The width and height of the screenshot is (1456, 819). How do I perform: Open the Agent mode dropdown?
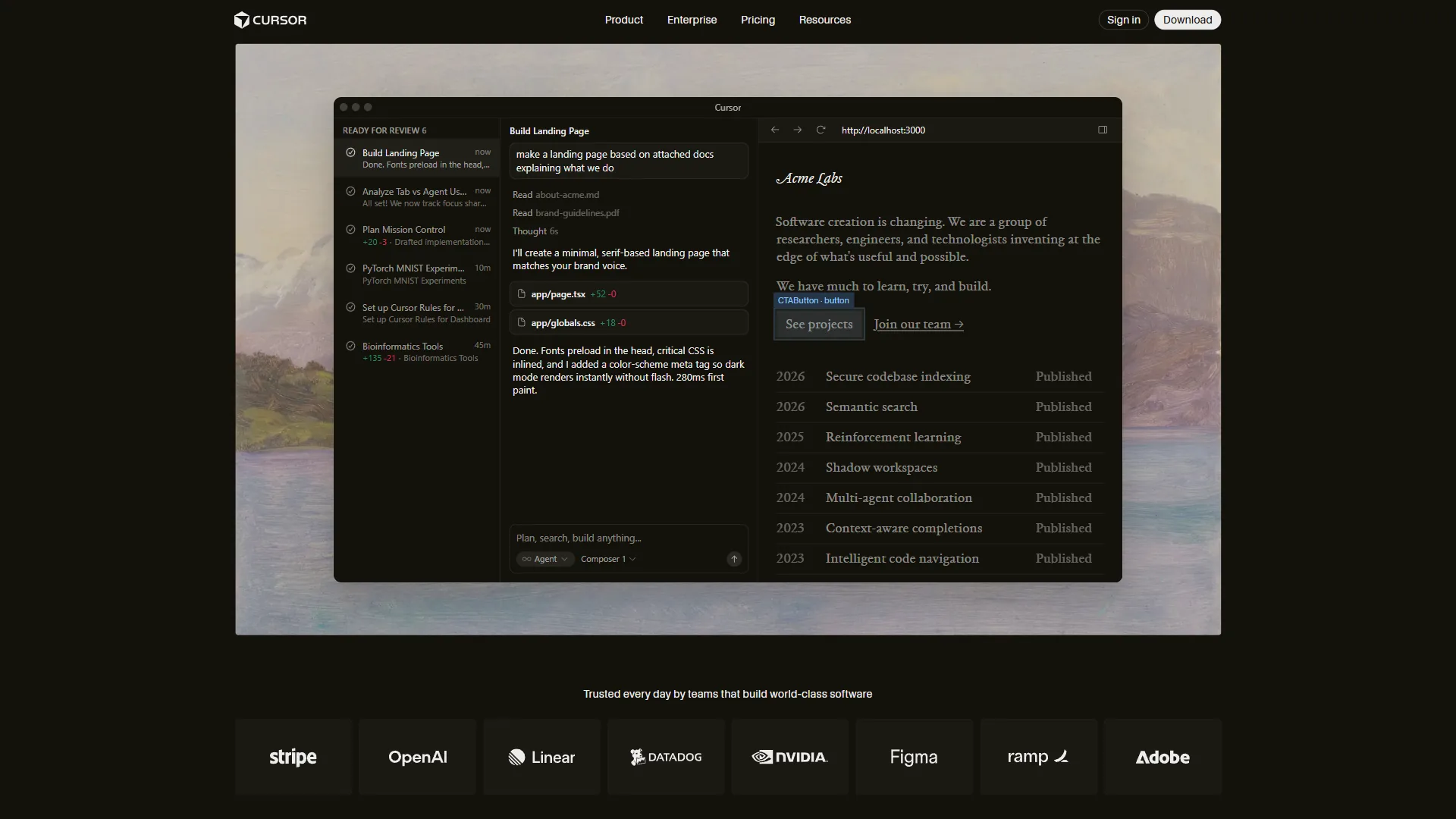pos(545,559)
